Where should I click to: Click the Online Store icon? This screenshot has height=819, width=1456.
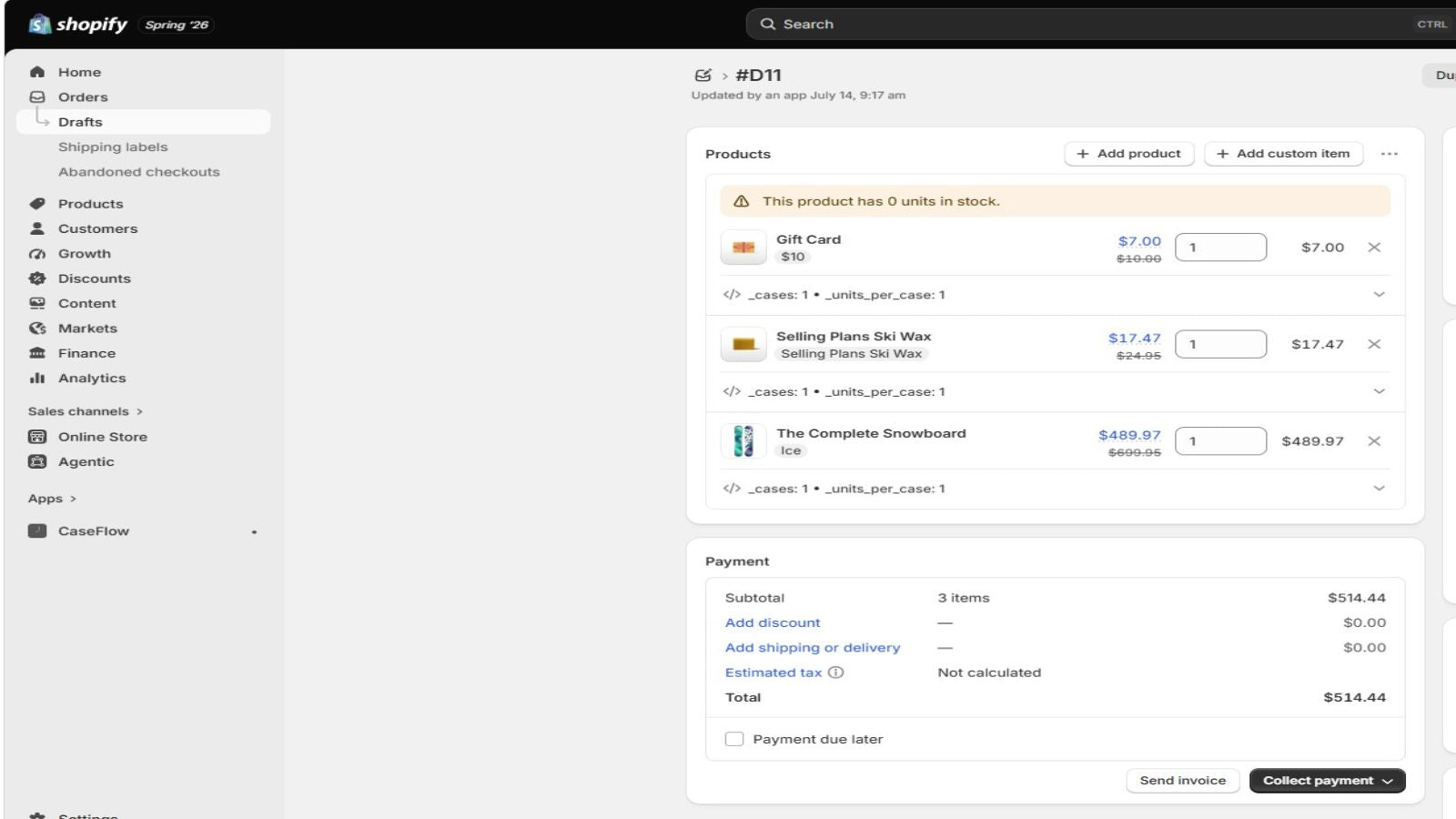pos(37,437)
